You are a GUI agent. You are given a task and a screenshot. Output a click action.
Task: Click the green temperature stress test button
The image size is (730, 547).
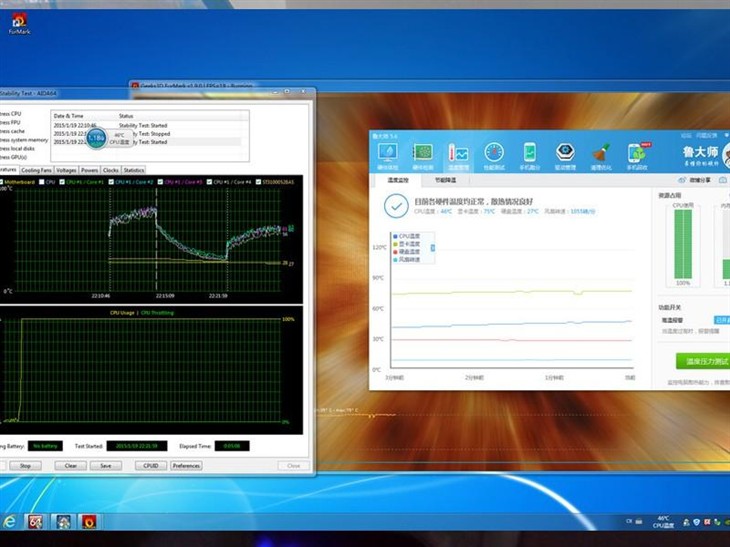coord(703,361)
